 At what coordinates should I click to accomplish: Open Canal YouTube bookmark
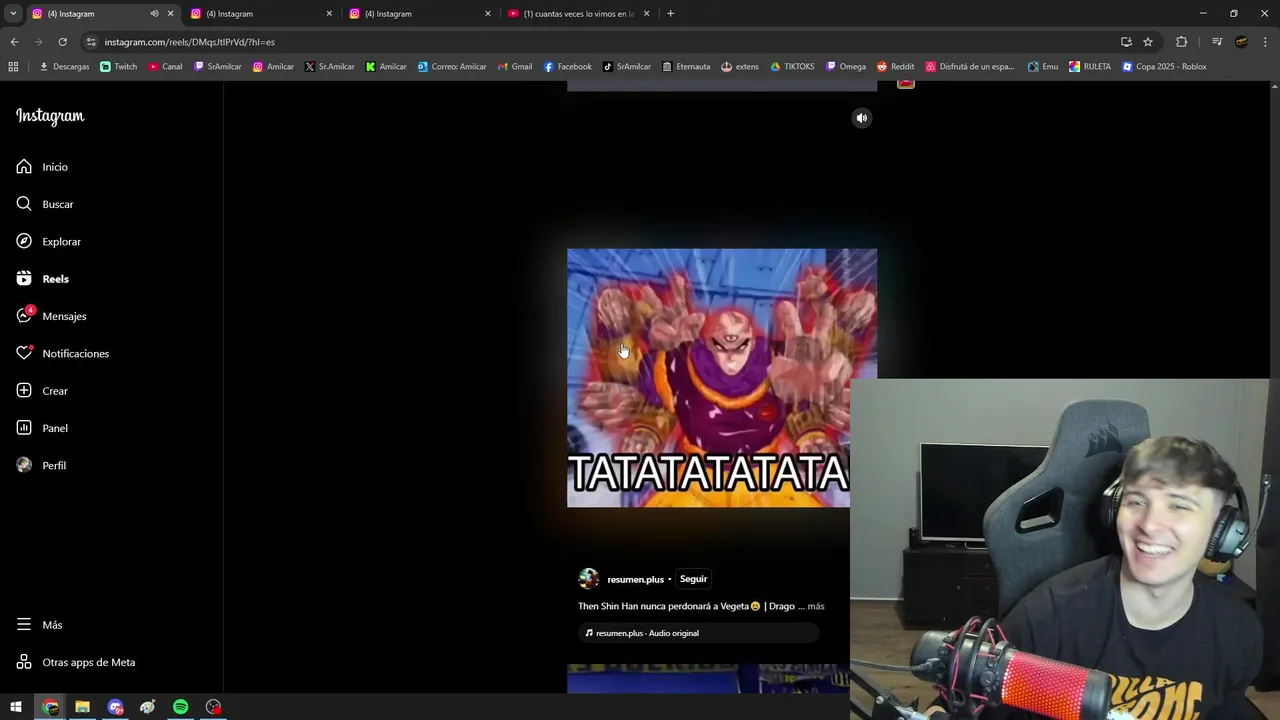pos(165,67)
